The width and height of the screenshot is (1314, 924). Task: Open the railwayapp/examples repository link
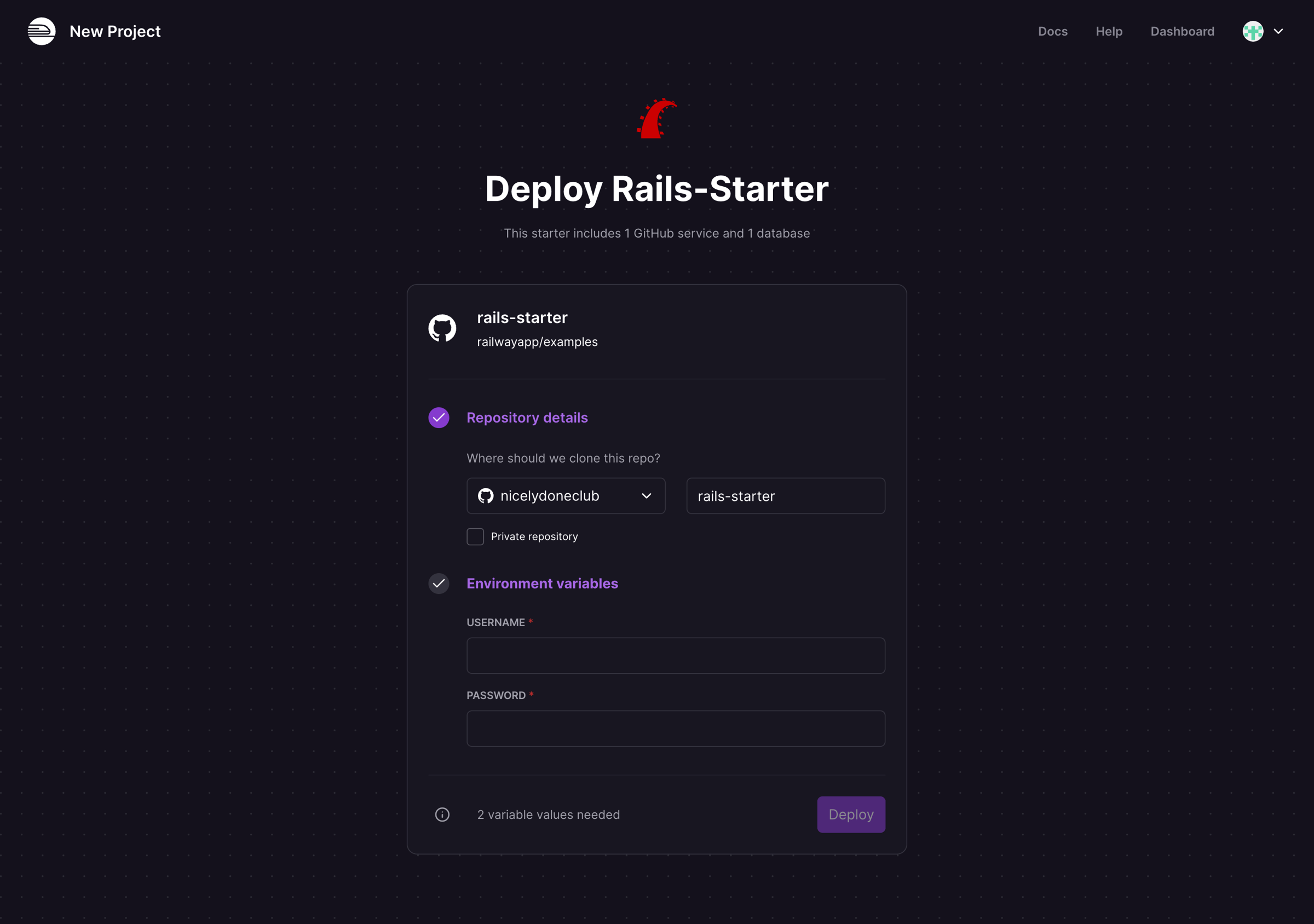(x=538, y=342)
